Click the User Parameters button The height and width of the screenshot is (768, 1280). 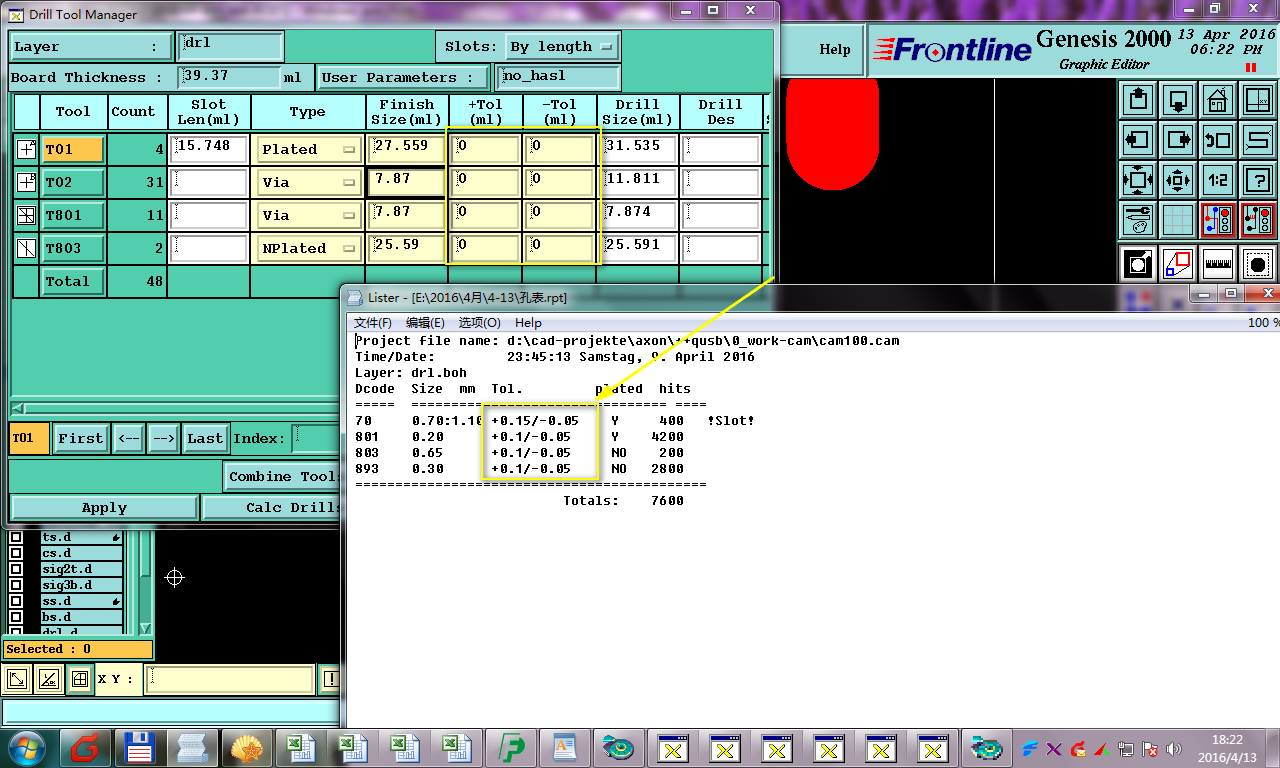tap(403, 77)
